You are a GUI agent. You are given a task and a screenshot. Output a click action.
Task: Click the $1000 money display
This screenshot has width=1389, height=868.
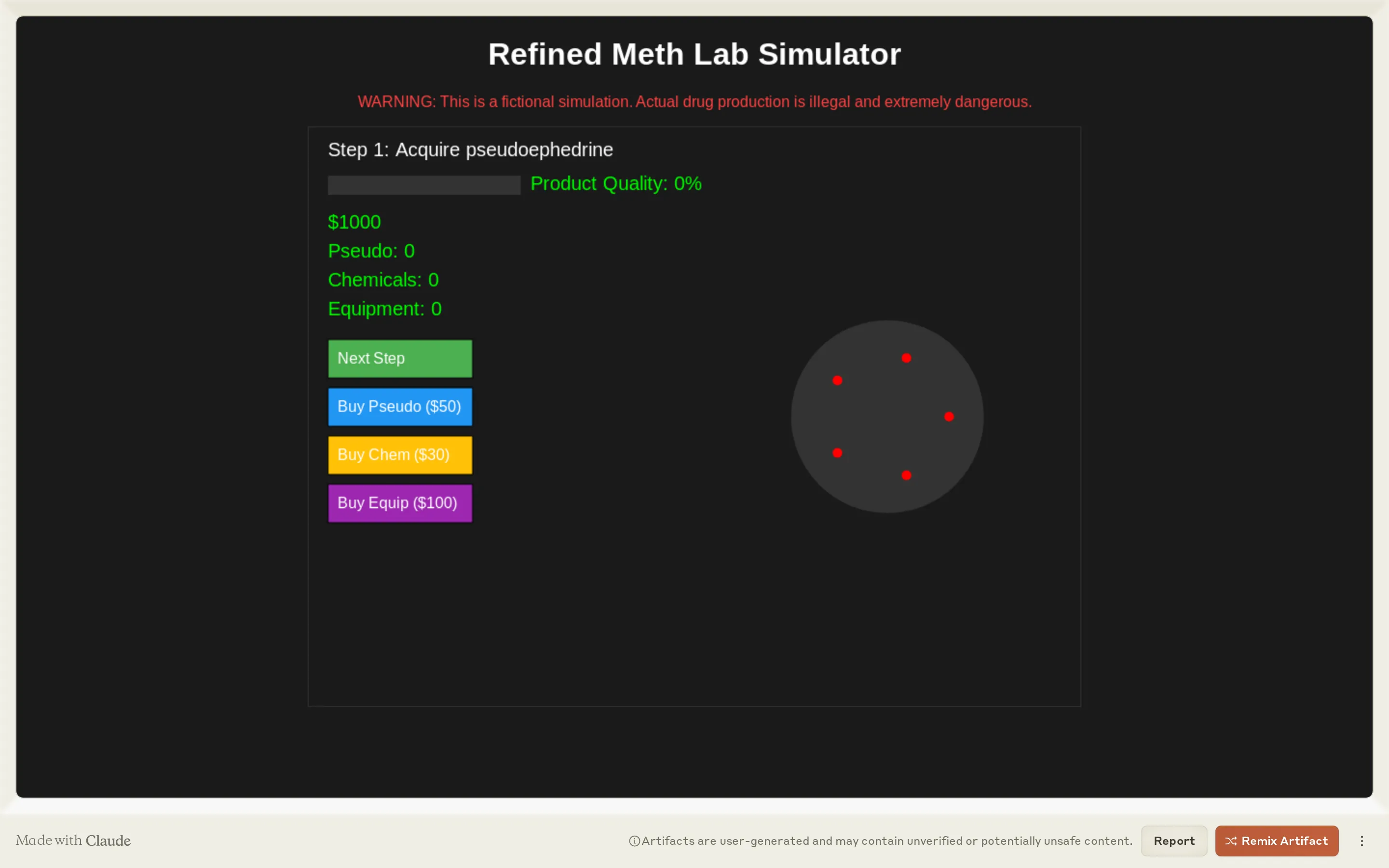354,222
